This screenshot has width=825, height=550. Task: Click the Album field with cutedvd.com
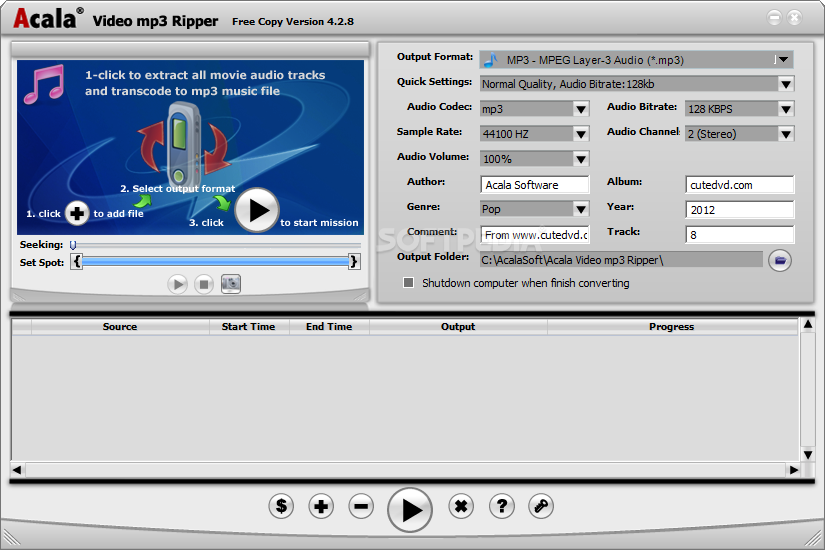tap(740, 185)
